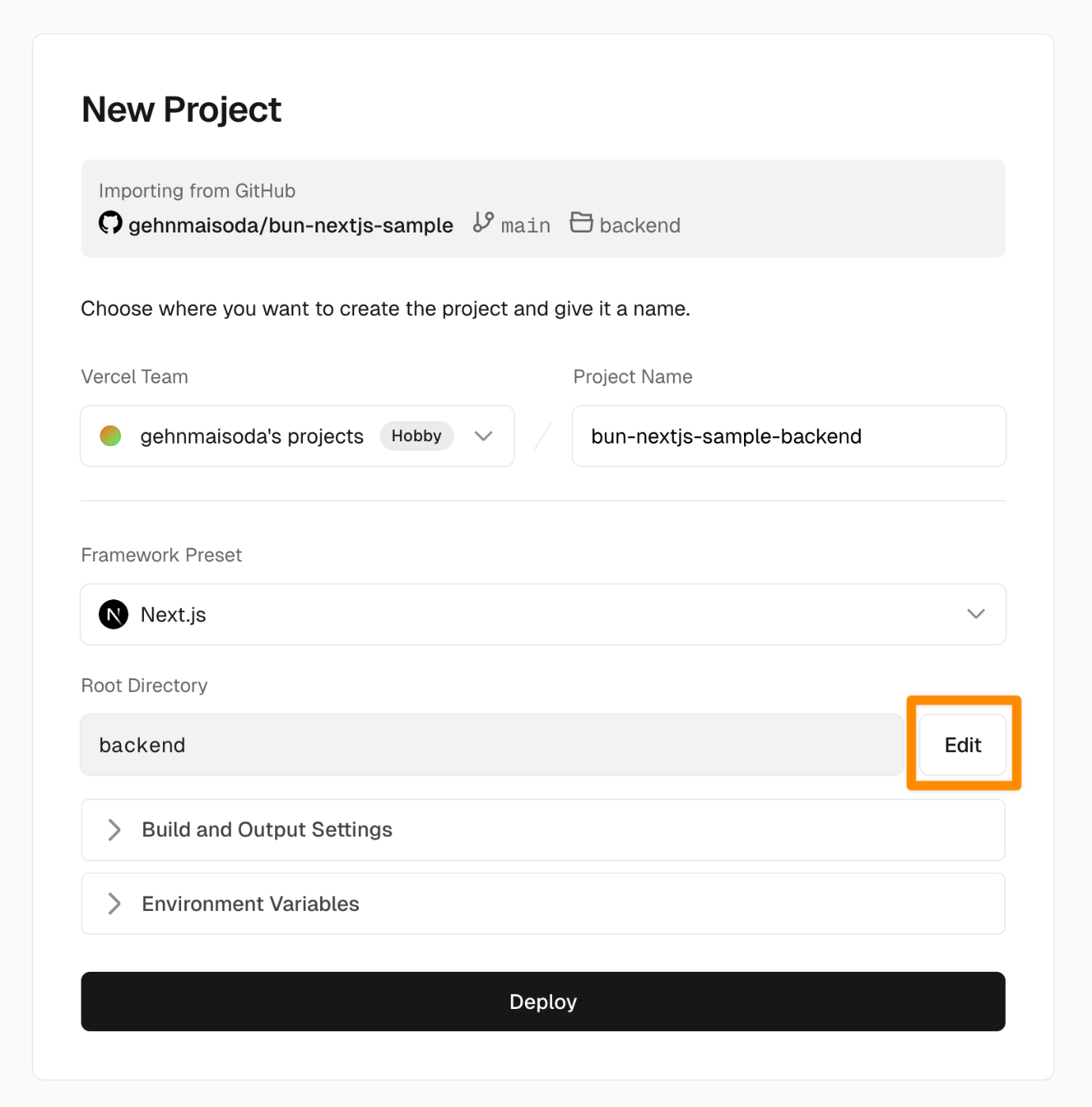This screenshot has width=1092, height=1107.
Task: Expand Build and Output Settings section
Action: 267,829
